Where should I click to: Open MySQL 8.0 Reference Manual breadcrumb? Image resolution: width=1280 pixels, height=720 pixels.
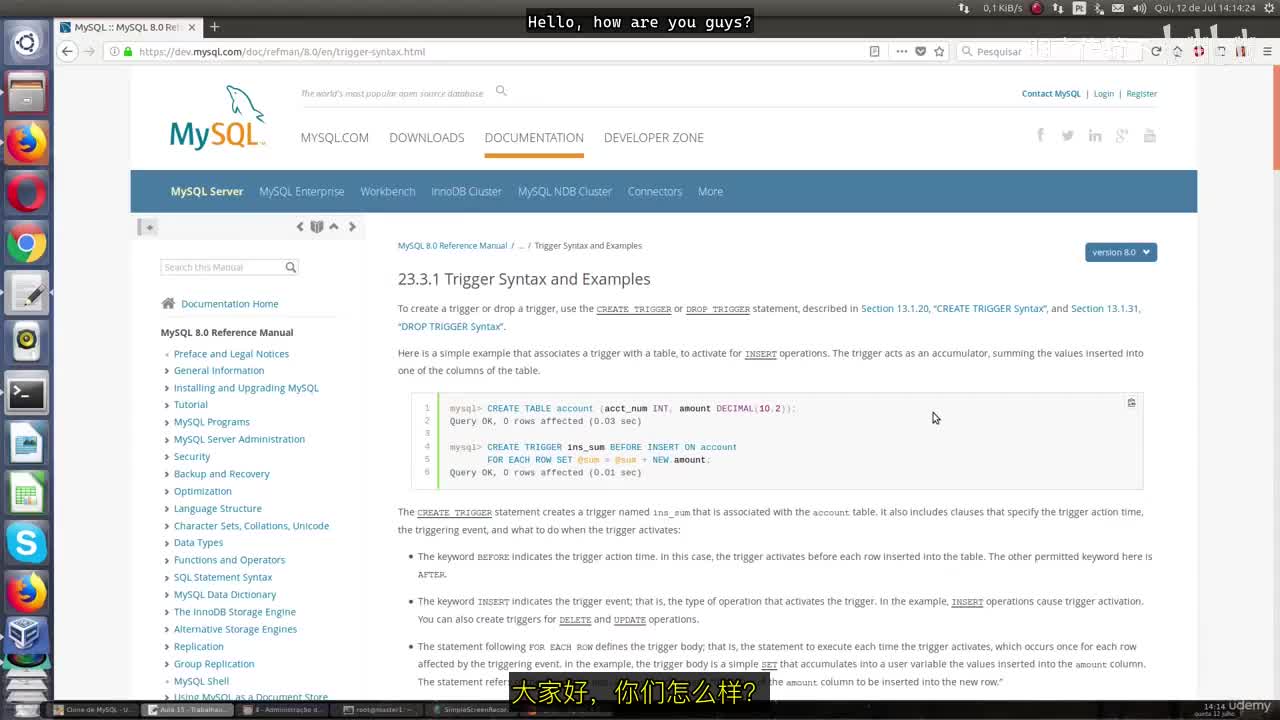tap(452, 246)
